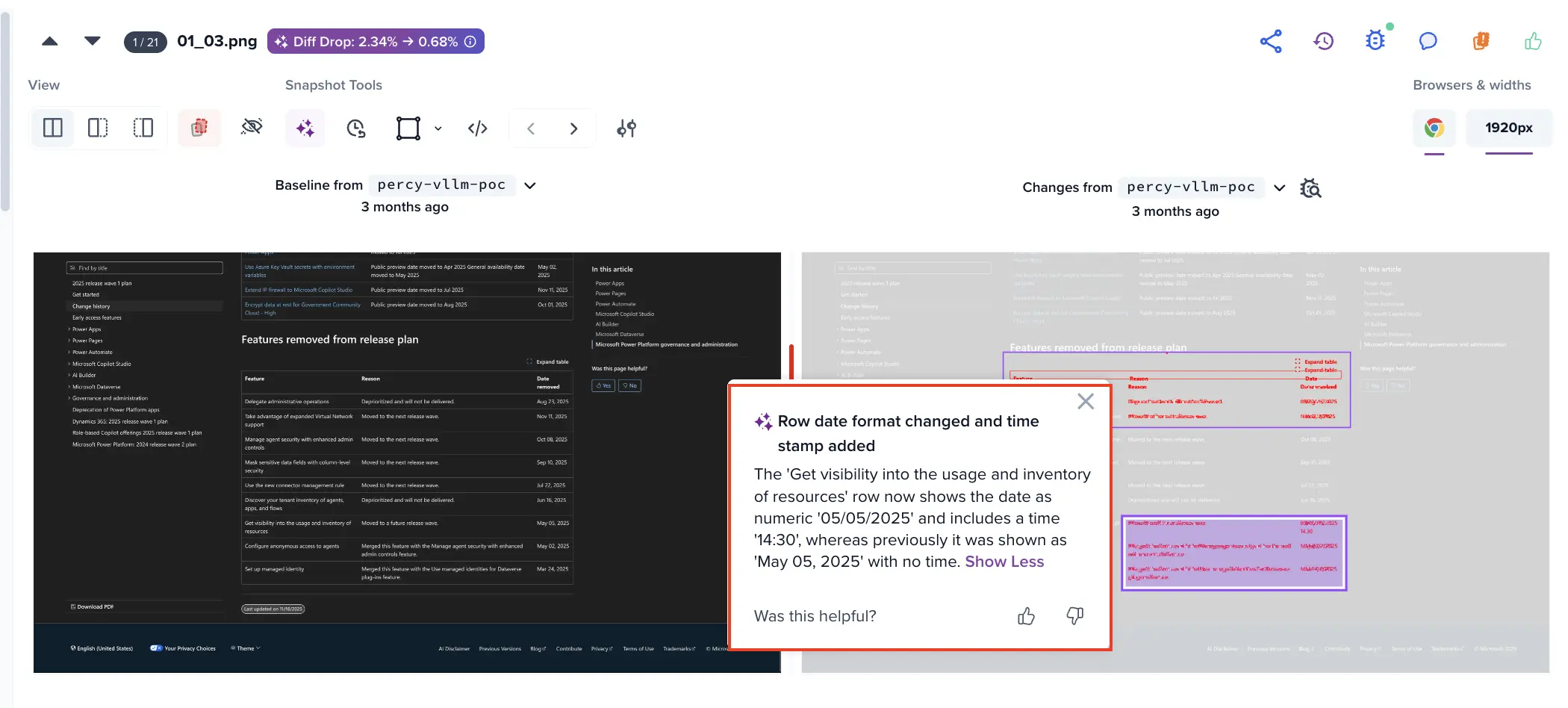Viewport: 1568px width, 708px height.
Task: Select the side-by-side split view
Action: click(x=52, y=128)
